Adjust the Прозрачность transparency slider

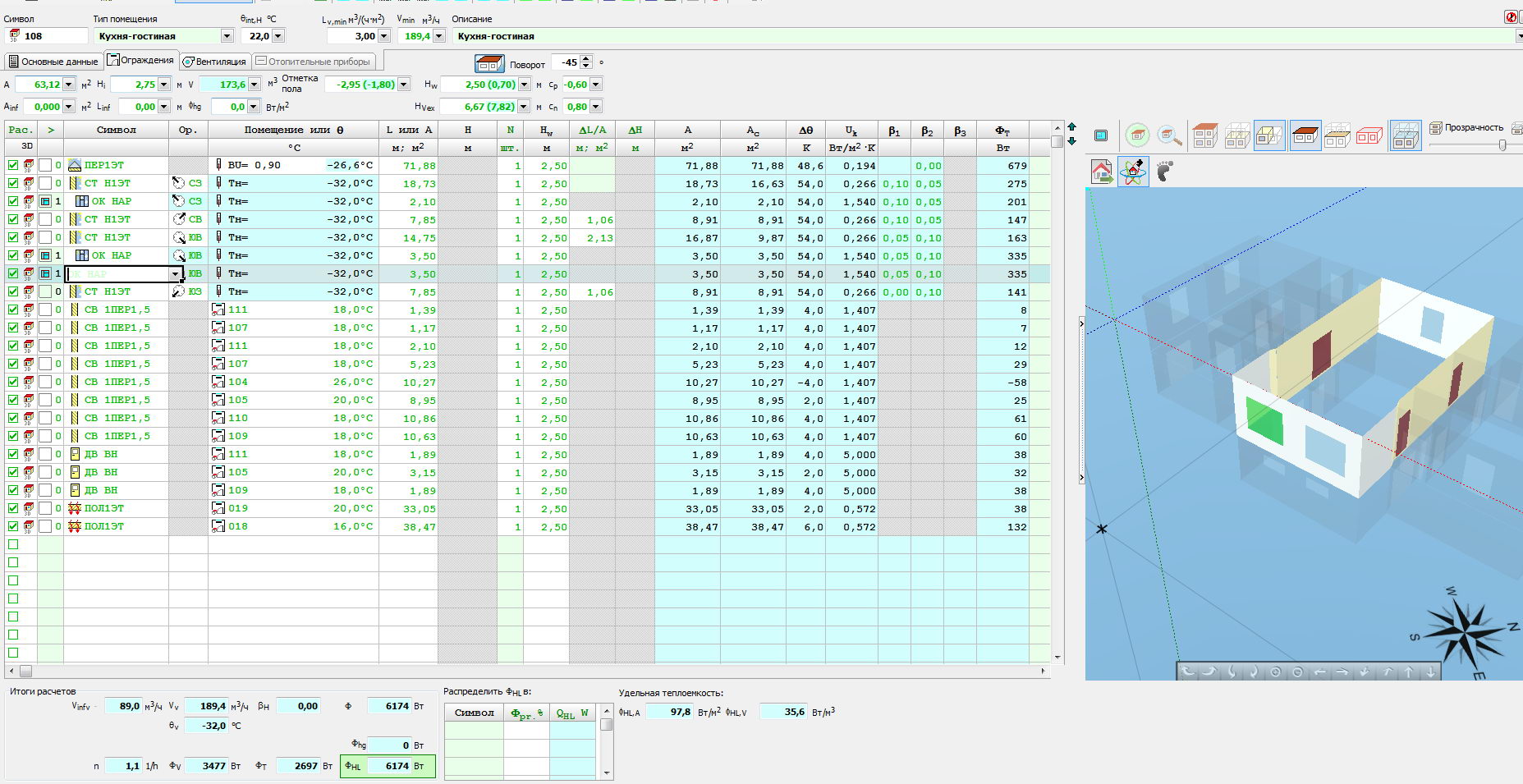coord(1502,144)
